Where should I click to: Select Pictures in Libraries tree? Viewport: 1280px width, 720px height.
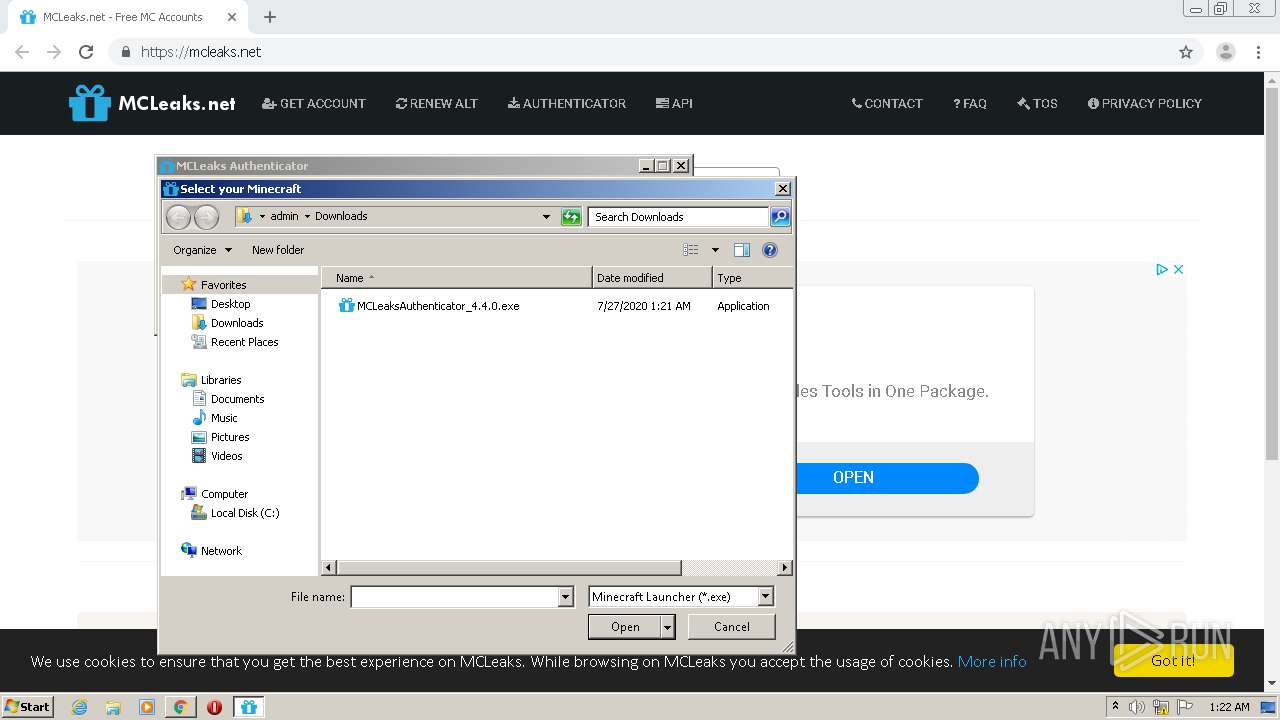click(230, 437)
